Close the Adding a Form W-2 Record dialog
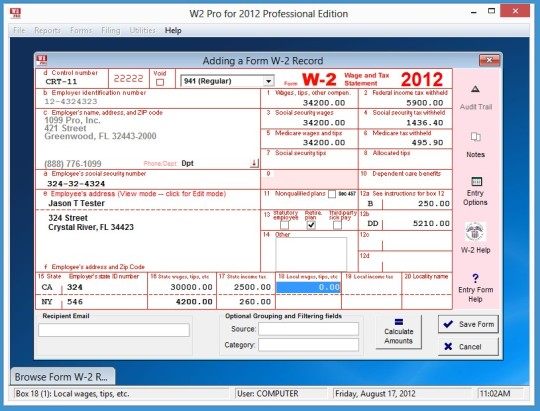The image size is (540, 411). [x=489, y=60]
